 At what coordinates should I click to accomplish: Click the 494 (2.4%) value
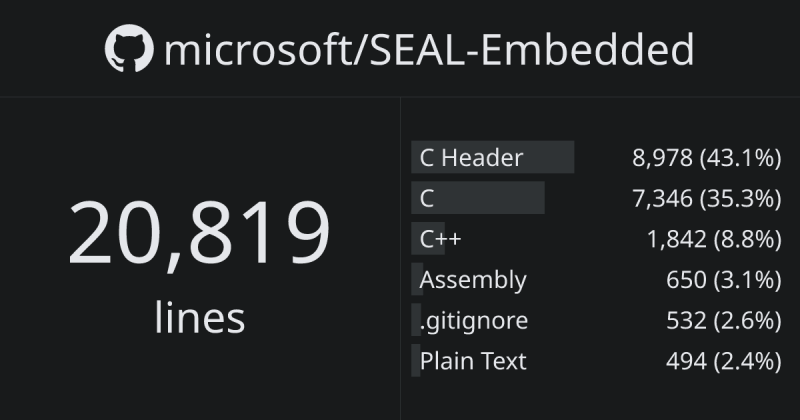[x=723, y=362]
